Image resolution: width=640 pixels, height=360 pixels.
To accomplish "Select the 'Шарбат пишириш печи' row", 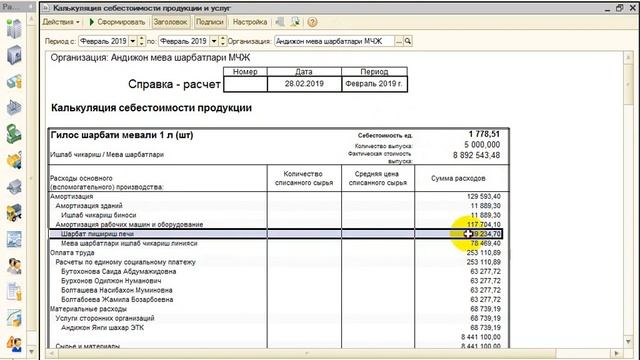I will point(276,234).
